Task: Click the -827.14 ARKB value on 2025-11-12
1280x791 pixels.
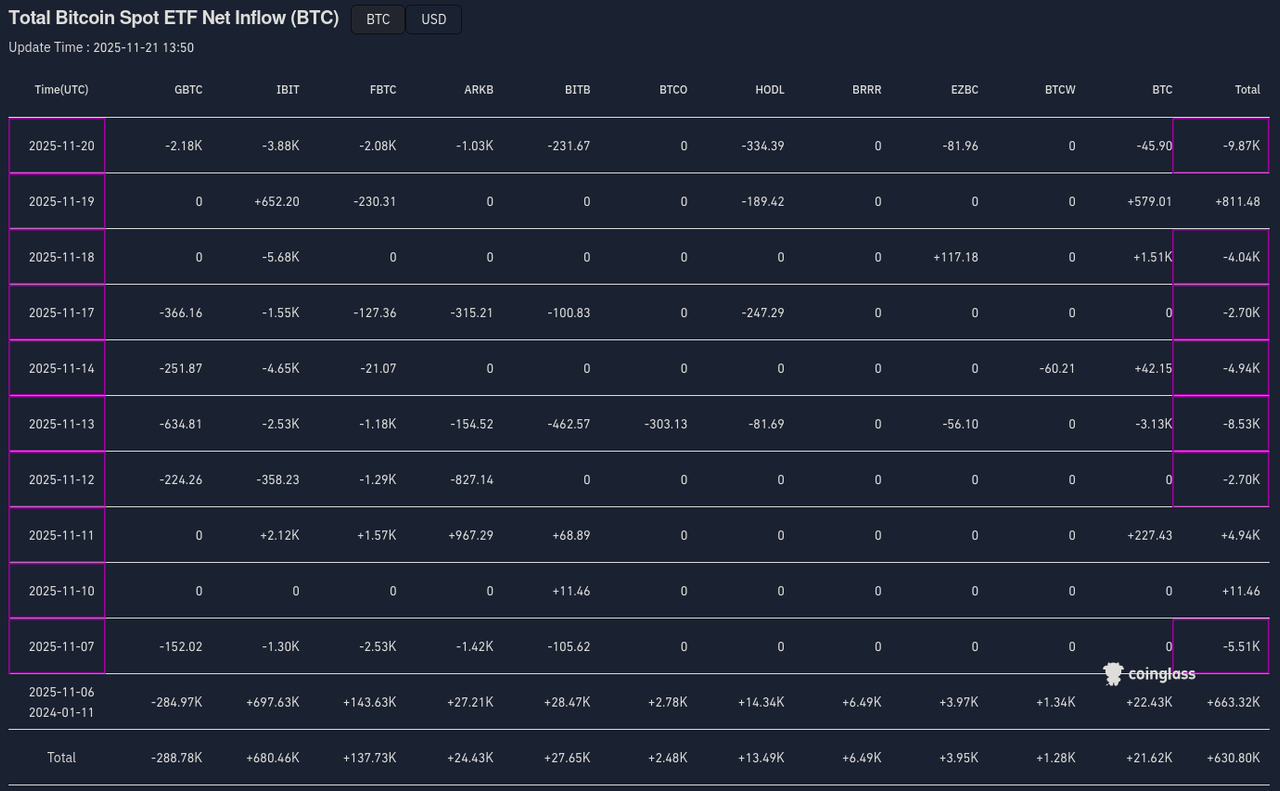Action: (472, 480)
